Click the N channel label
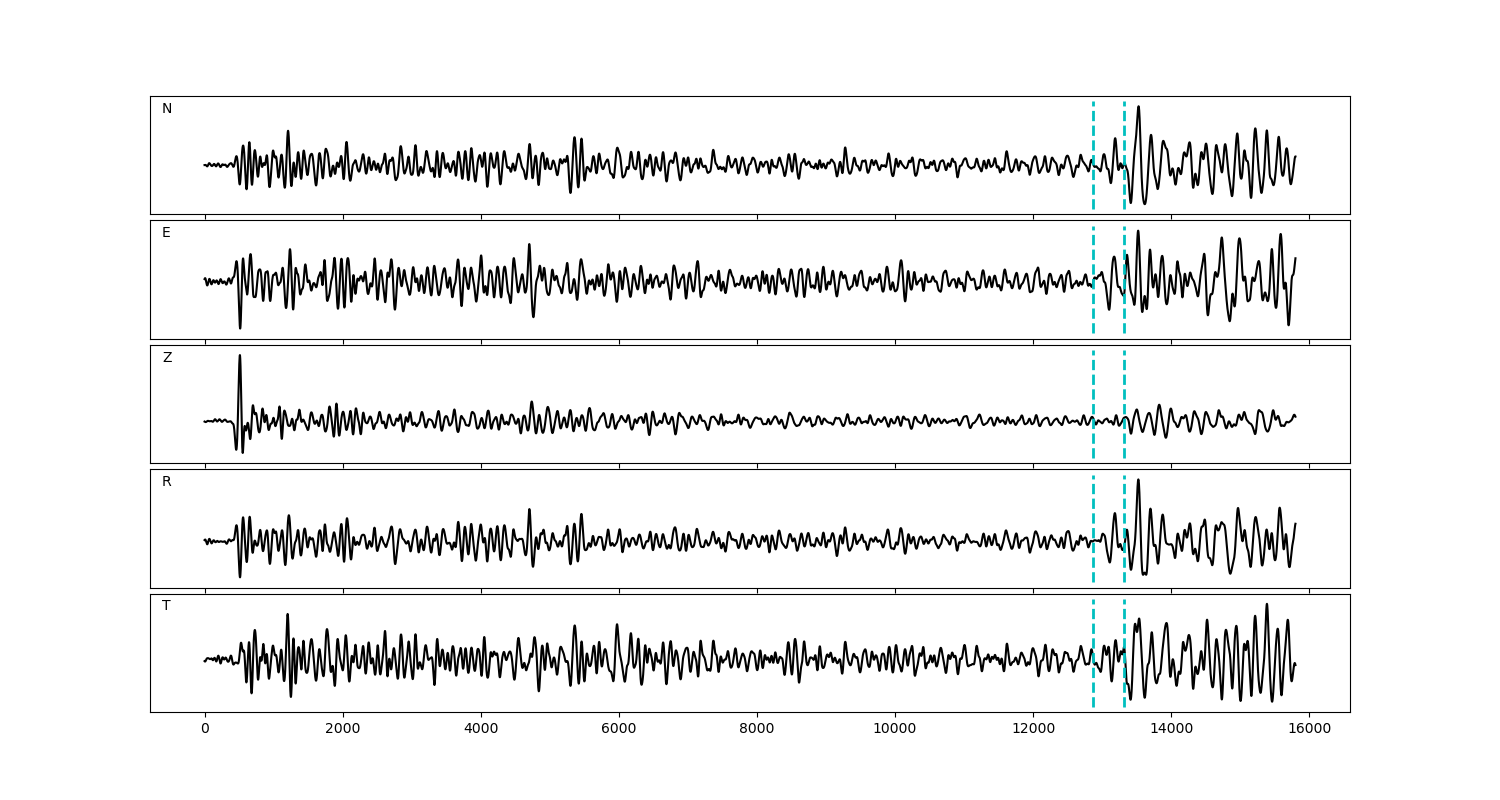Viewport: 1500px width, 800px height. 167,109
